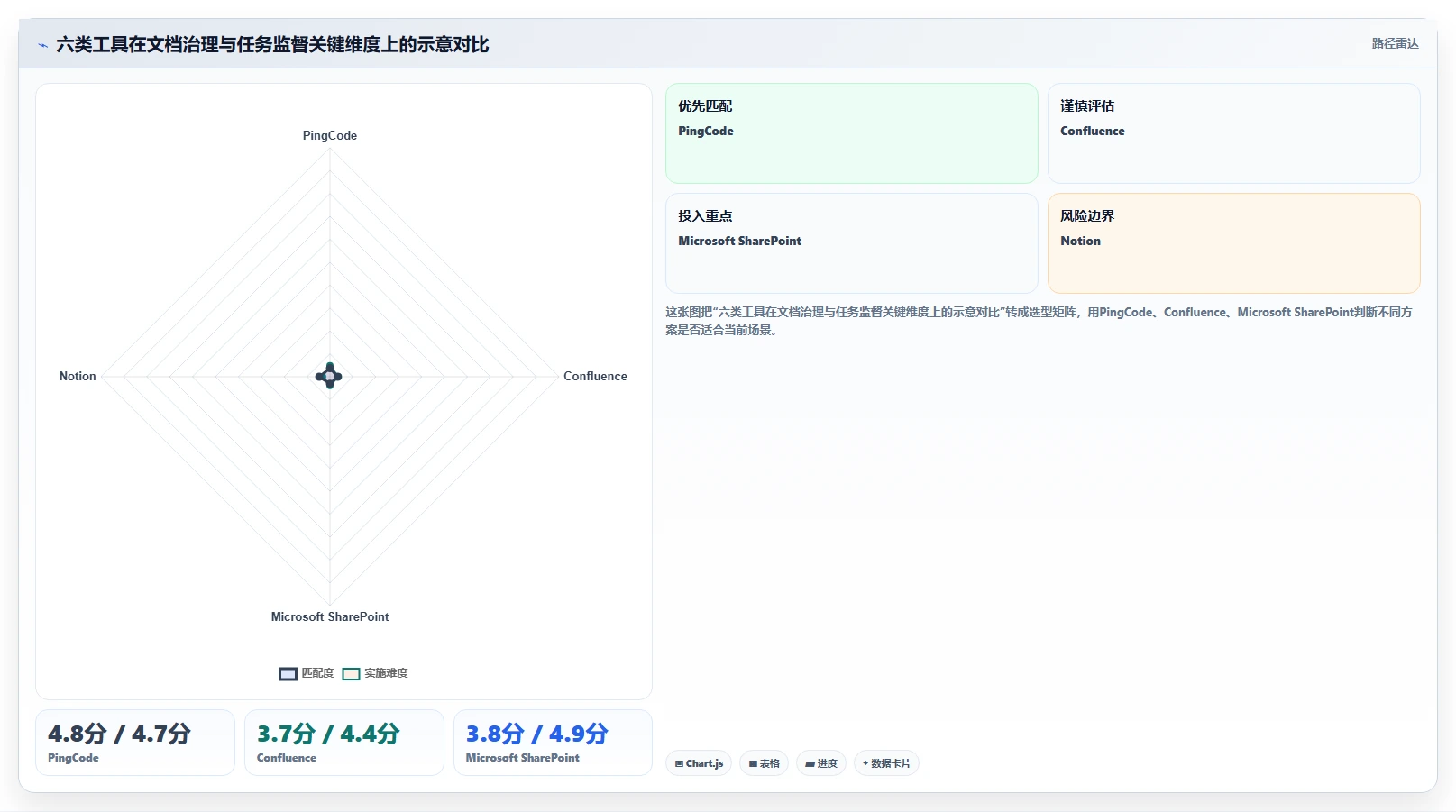
Task: Open the 优先匹配 PingCode card
Action: pyautogui.click(x=851, y=133)
